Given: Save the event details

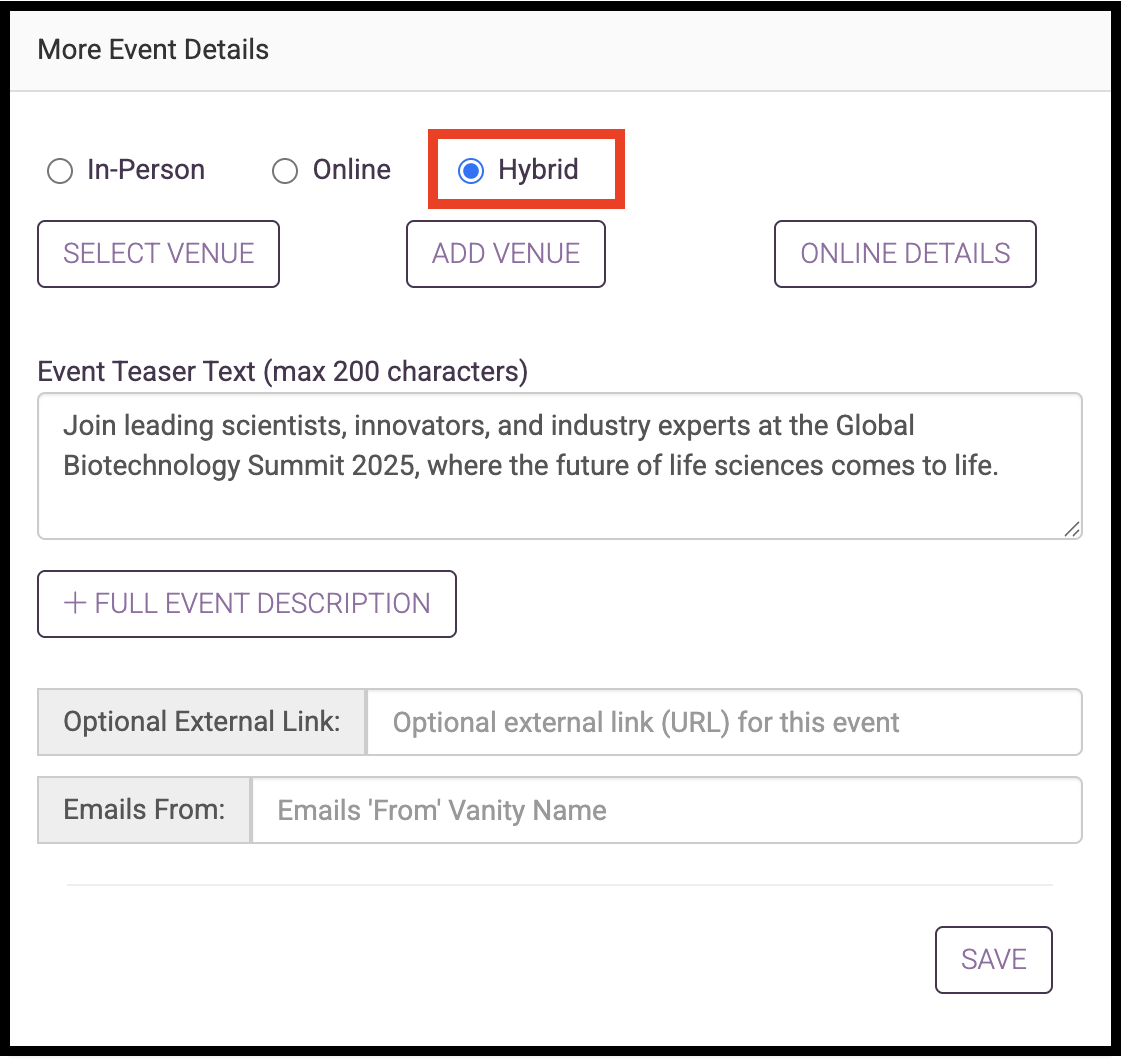Looking at the screenshot, I should [994, 960].
